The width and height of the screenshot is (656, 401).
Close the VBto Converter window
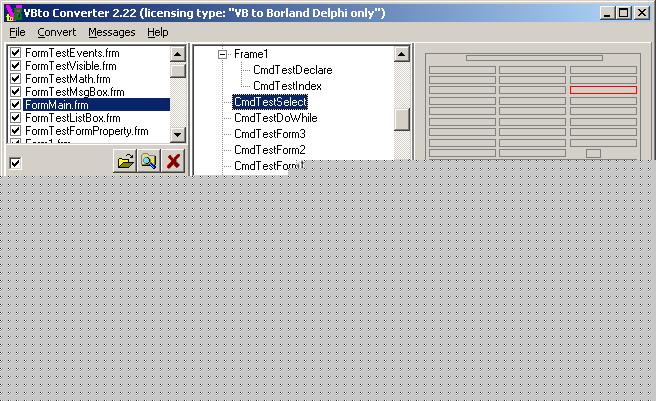[642, 13]
